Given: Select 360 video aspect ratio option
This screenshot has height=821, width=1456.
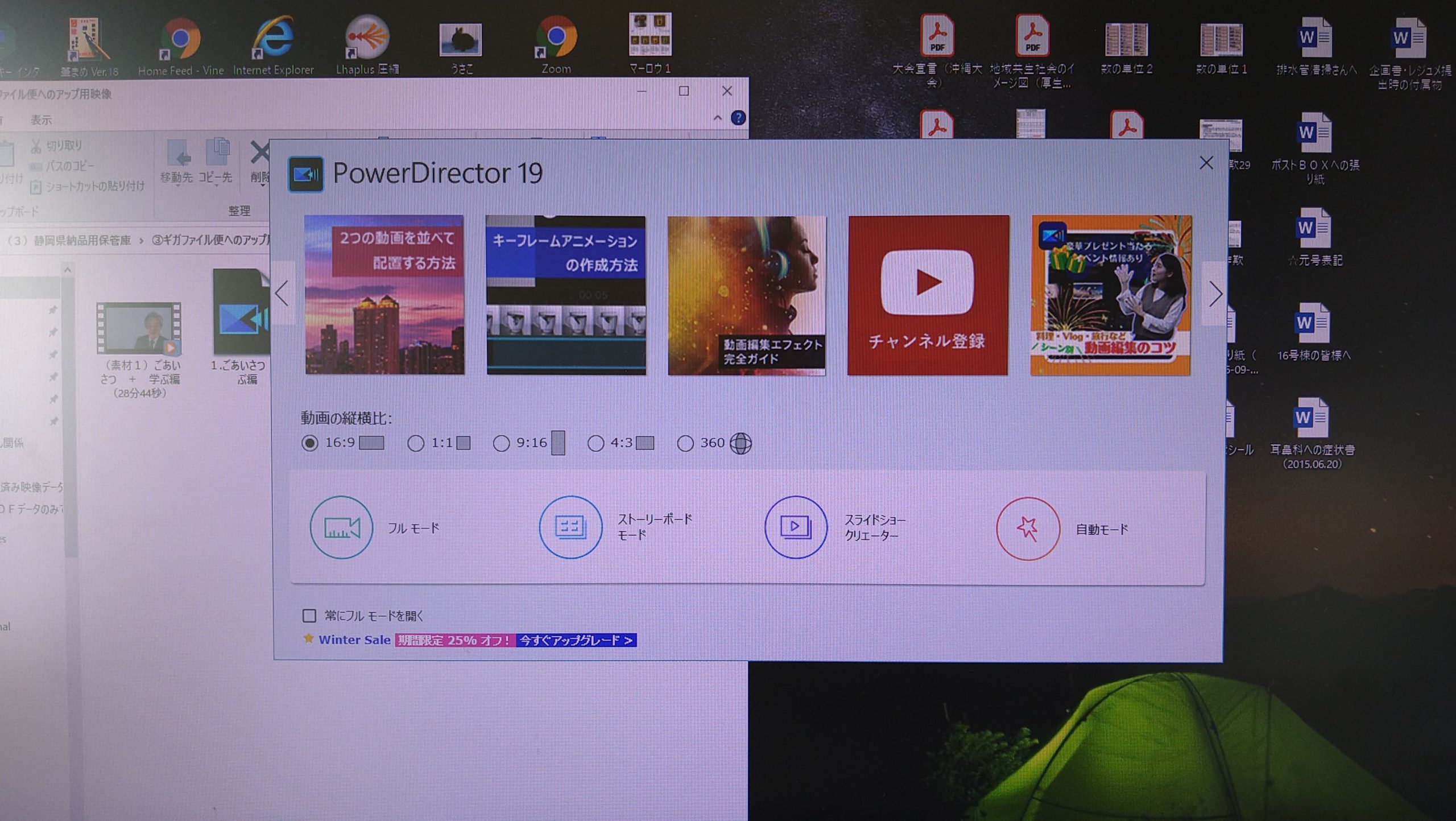Looking at the screenshot, I should point(685,443).
